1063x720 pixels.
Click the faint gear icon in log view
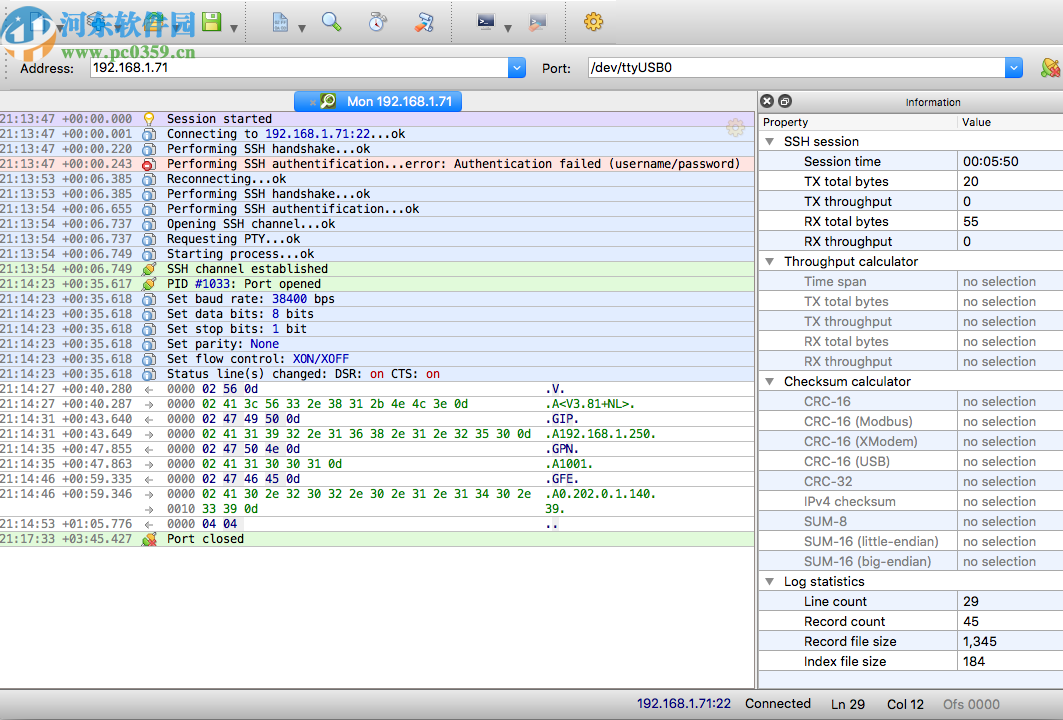tap(735, 127)
